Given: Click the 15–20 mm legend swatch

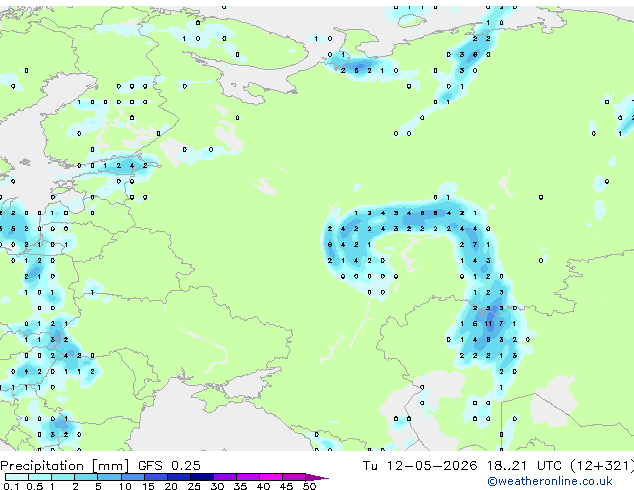Looking at the screenshot, I should pyautogui.click(x=156, y=477).
